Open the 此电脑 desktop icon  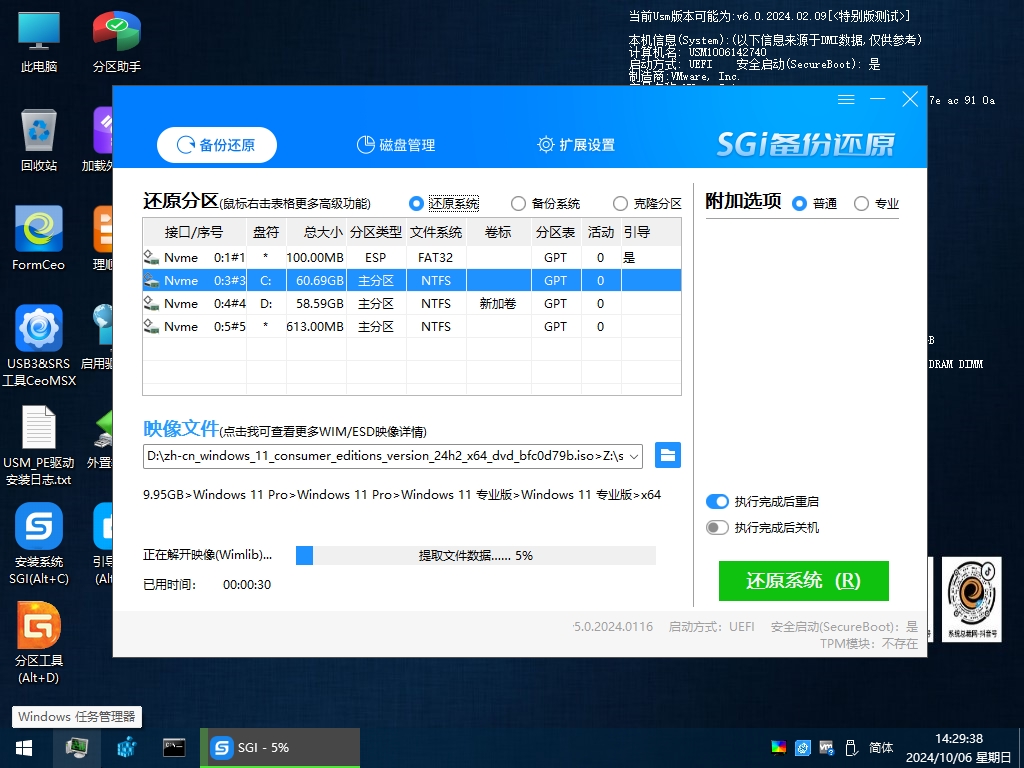tap(39, 40)
